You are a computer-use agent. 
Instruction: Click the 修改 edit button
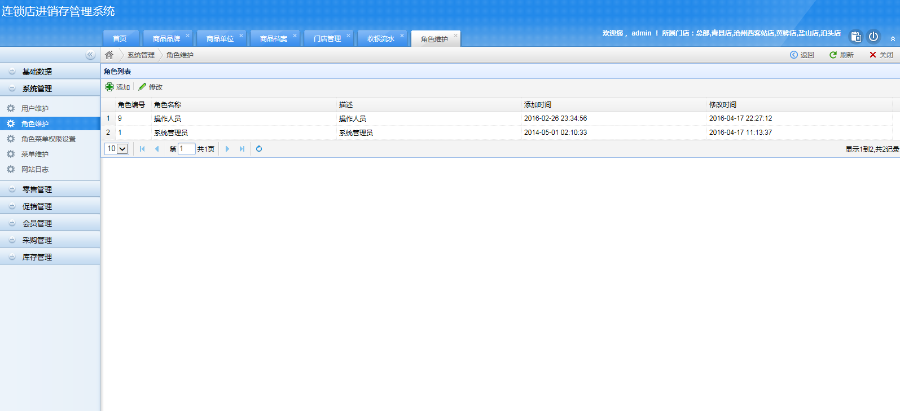pyautogui.click(x=151, y=87)
